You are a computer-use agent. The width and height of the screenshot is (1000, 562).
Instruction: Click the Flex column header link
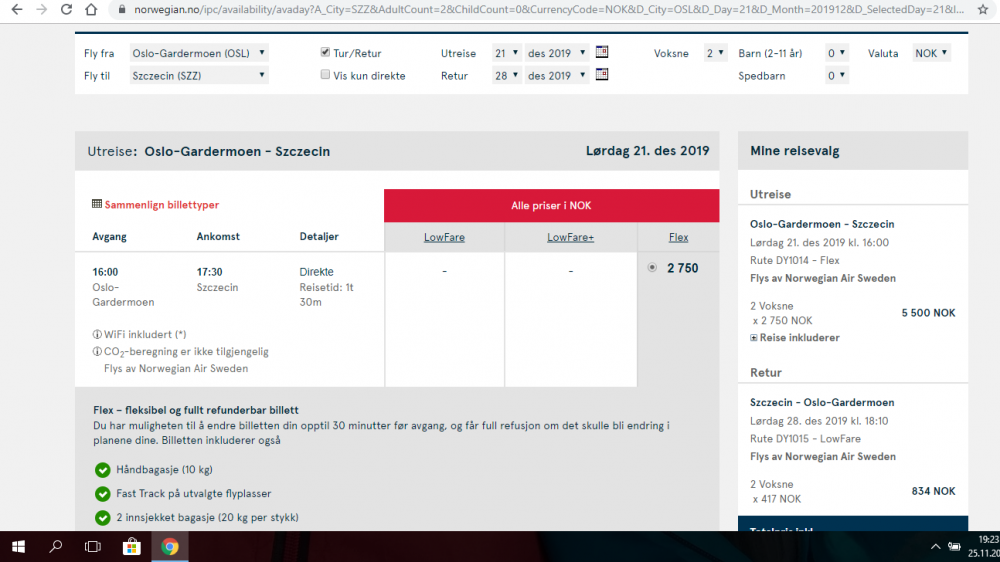(x=679, y=237)
